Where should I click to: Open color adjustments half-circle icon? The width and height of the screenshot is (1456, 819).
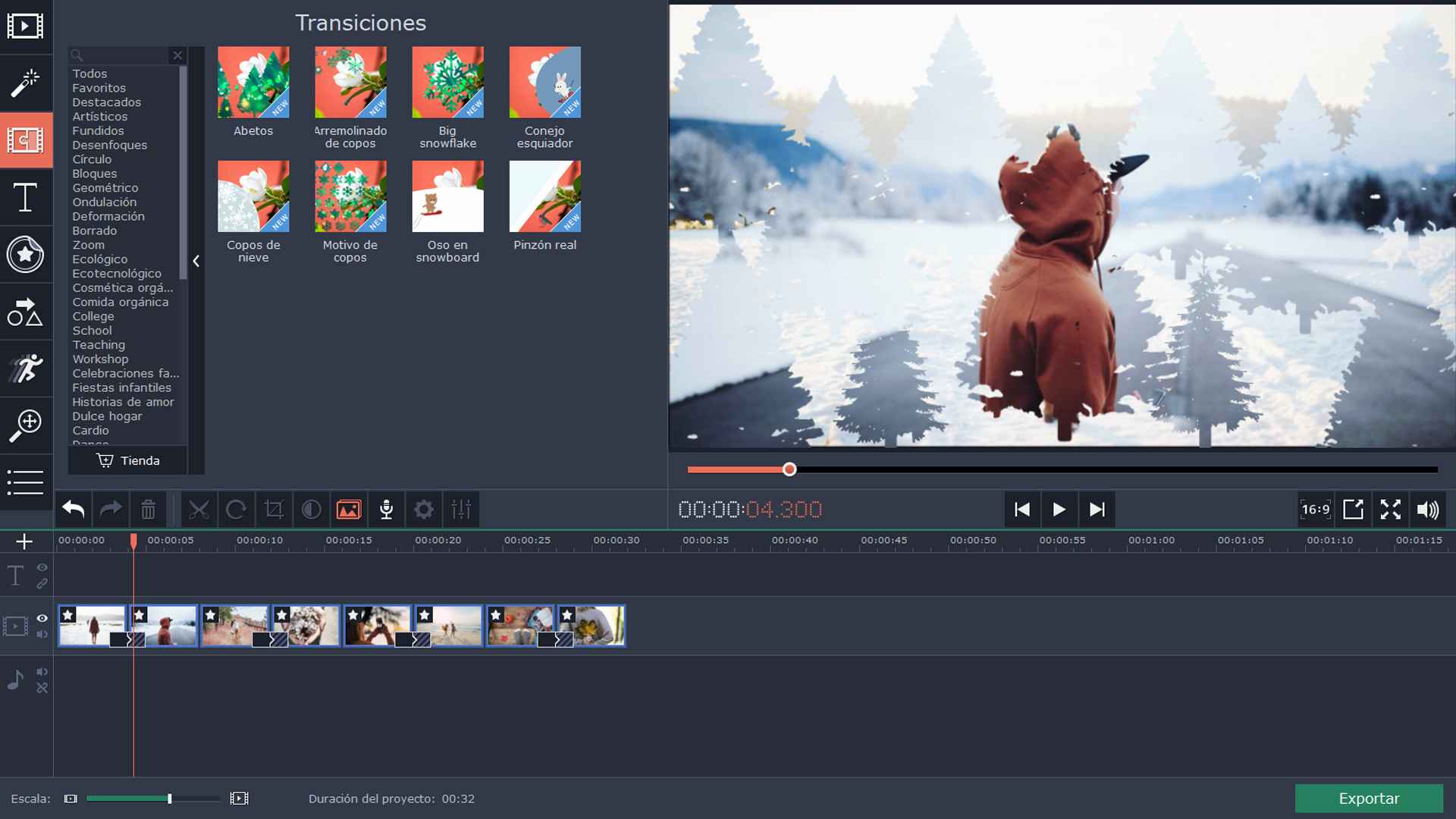click(311, 510)
